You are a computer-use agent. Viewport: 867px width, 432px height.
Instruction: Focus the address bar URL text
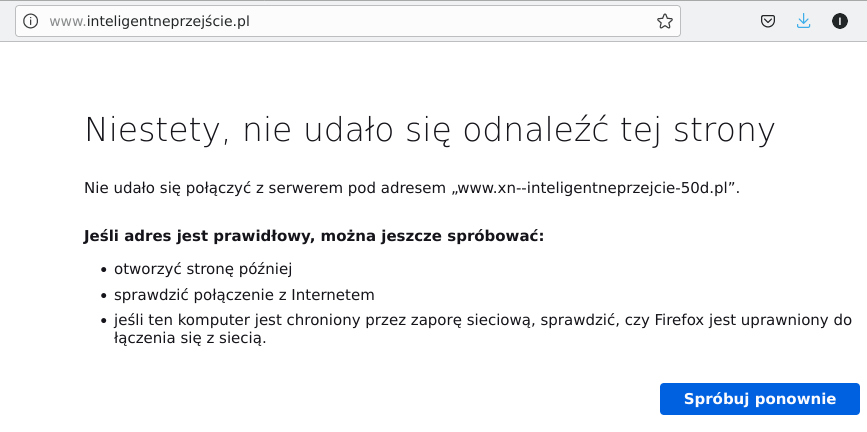(x=148, y=21)
